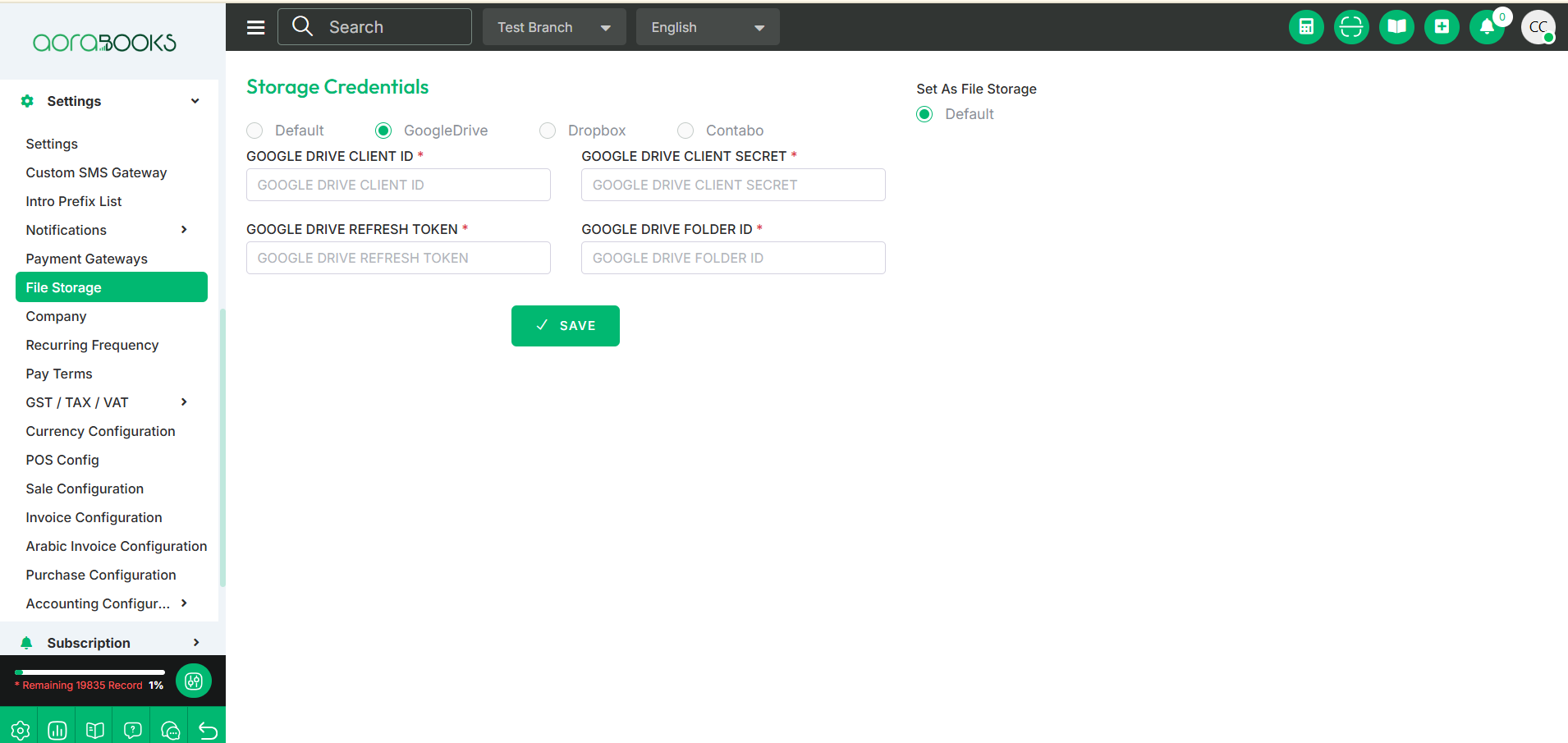Open the chat bubbles icon
The width and height of the screenshot is (1568, 743).
click(171, 731)
